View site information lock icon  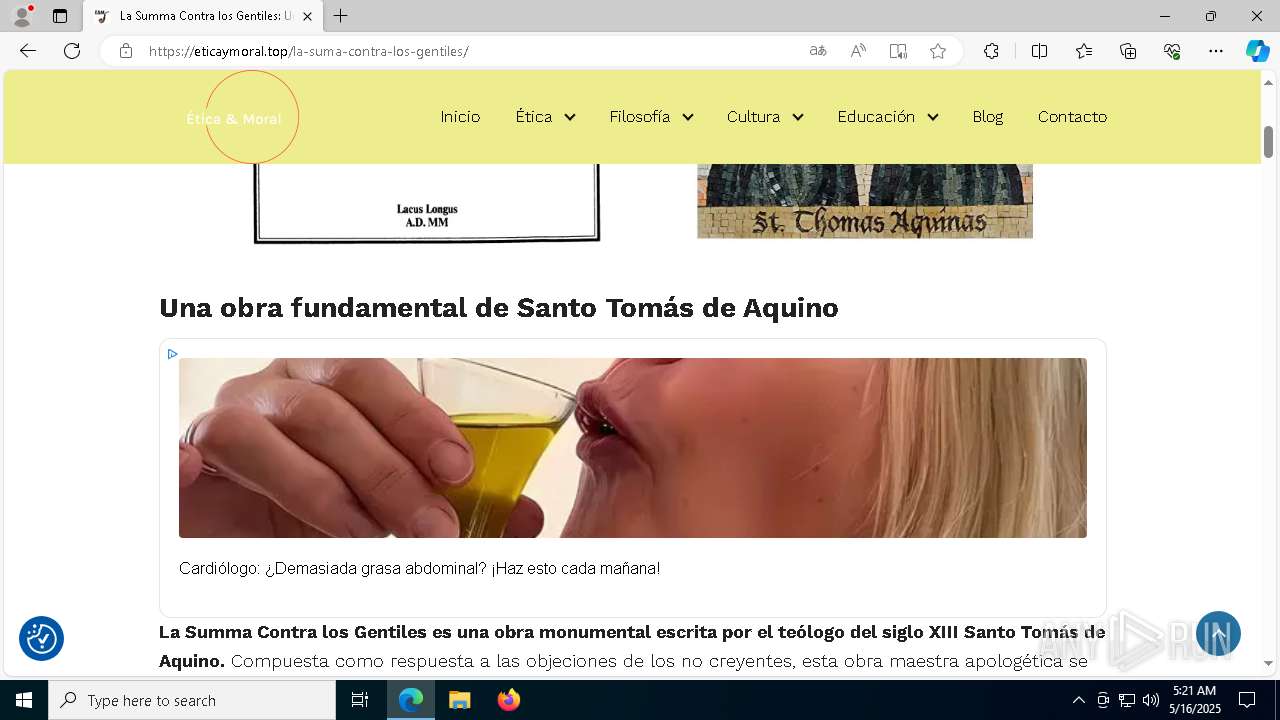click(x=126, y=51)
